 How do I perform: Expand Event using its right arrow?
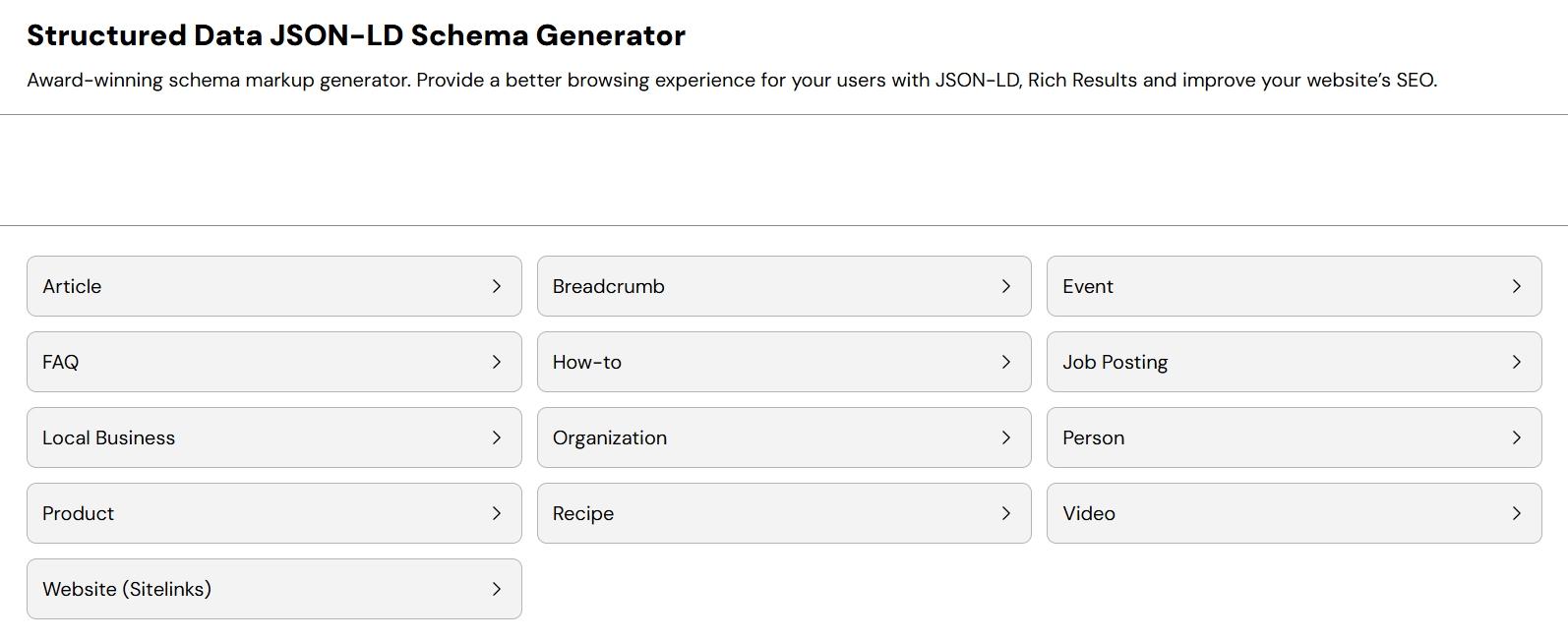pos(1517,286)
